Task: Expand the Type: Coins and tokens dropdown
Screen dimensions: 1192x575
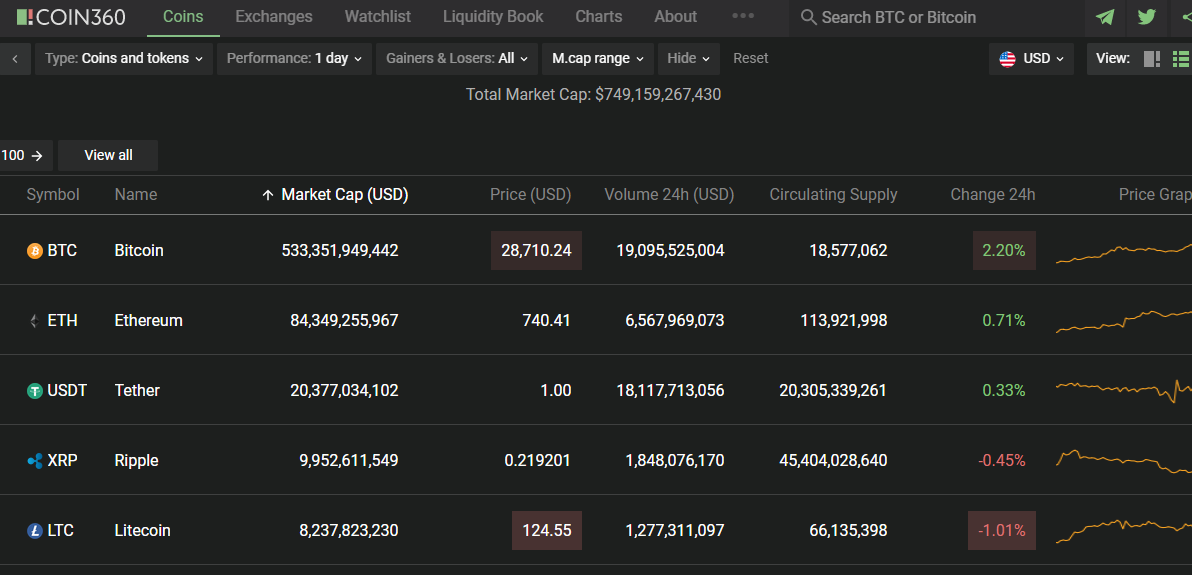Action: pyautogui.click(x=124, y=59)
